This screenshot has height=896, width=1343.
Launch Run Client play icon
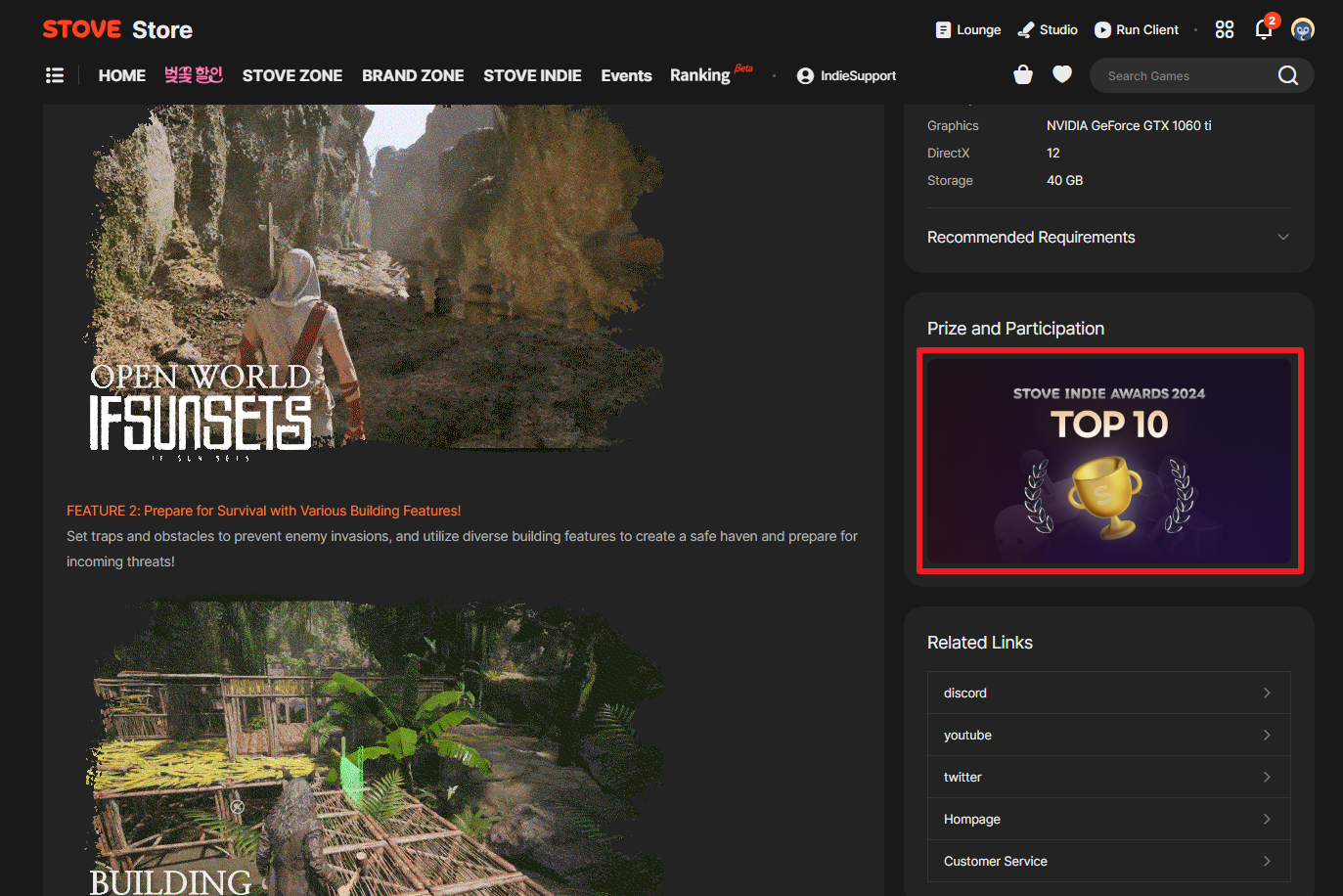pos(1102,30)
